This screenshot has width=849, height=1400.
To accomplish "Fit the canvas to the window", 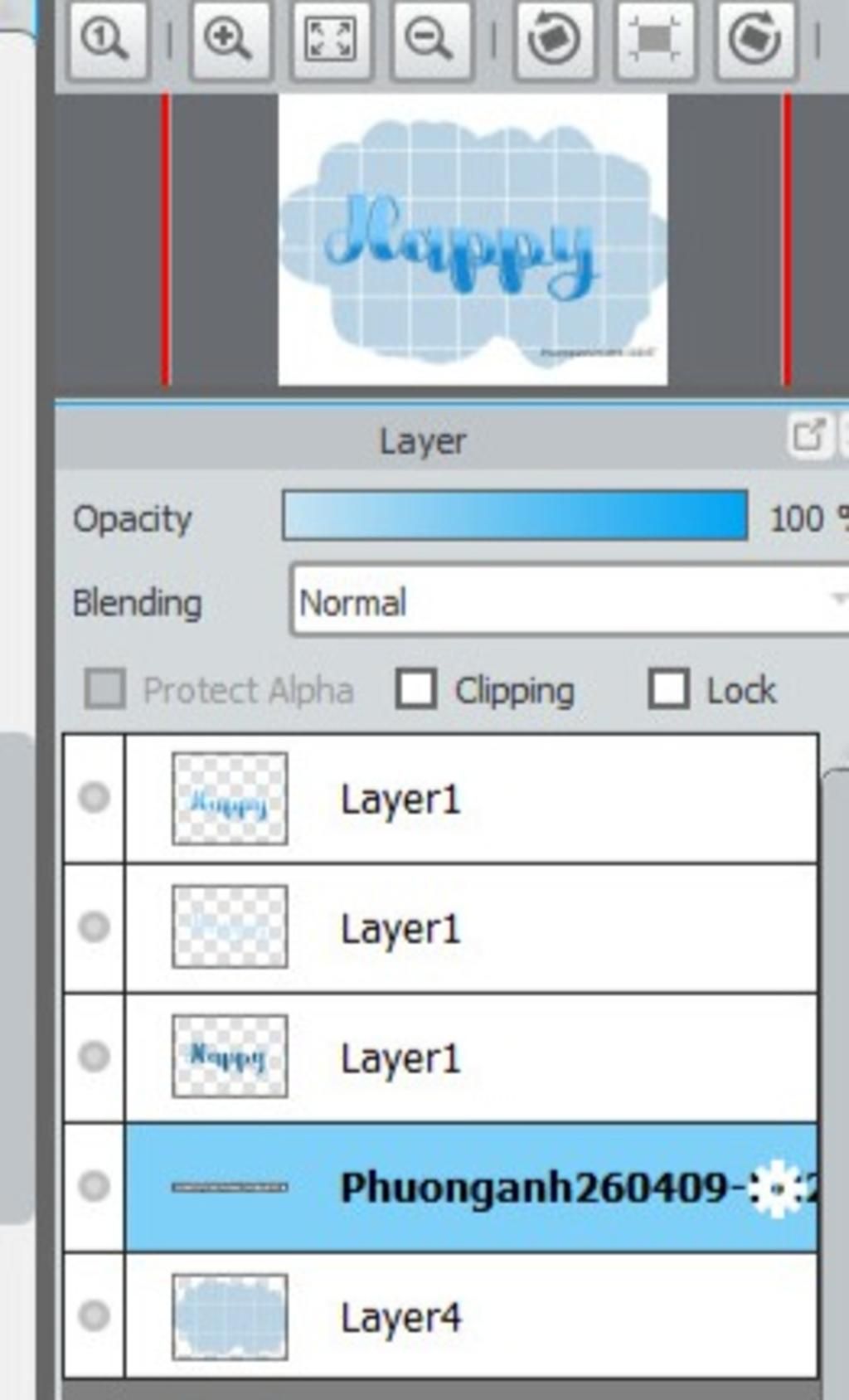I will pos(330,39).
